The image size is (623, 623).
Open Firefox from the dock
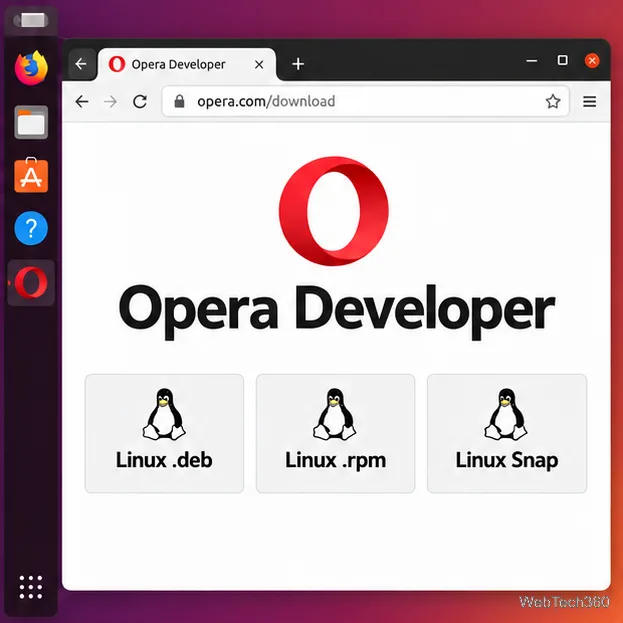click(31, 68)
